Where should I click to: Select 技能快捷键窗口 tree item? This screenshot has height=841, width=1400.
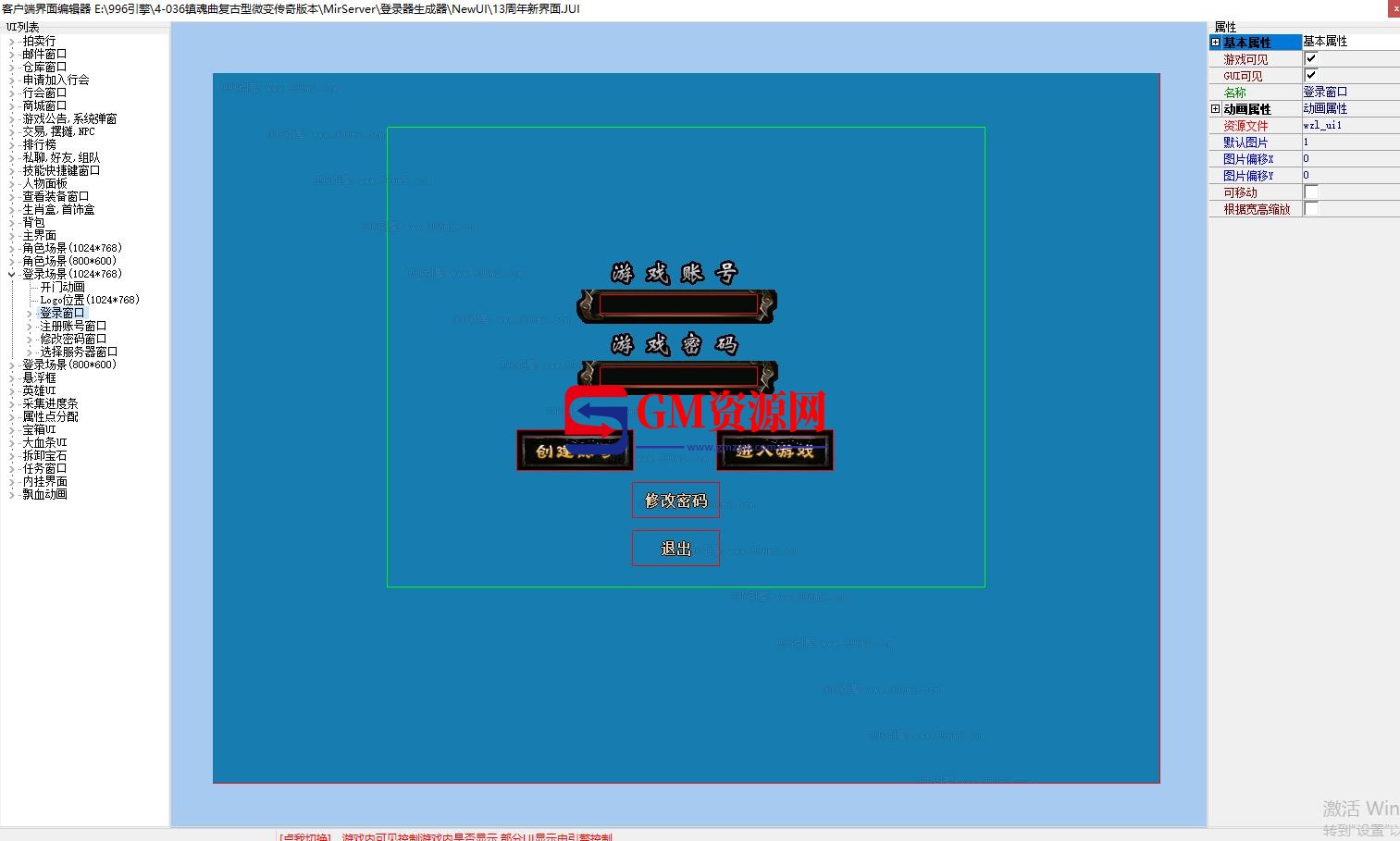pos(61,171)
